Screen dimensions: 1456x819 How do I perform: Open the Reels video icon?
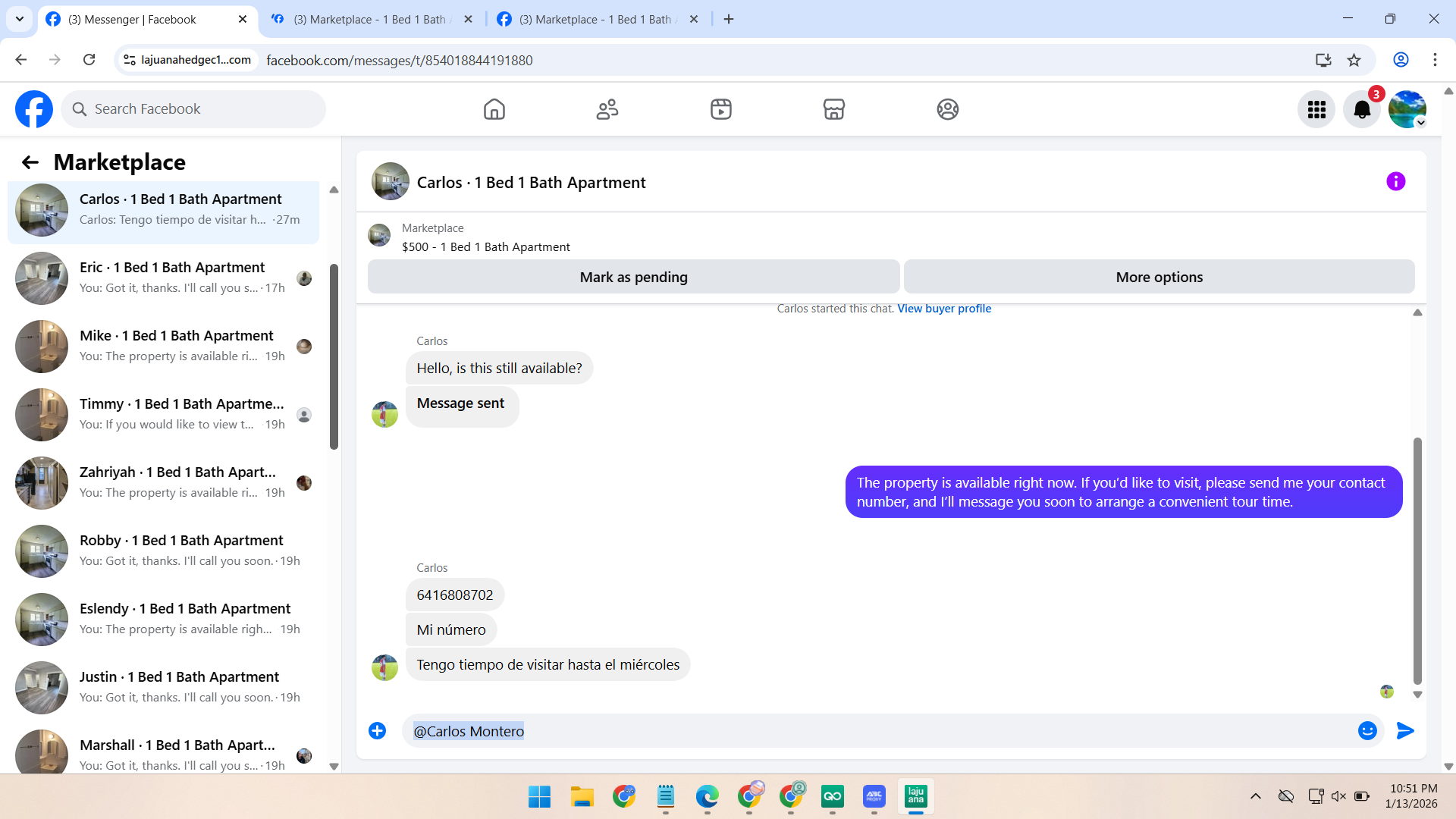[720, 109]
